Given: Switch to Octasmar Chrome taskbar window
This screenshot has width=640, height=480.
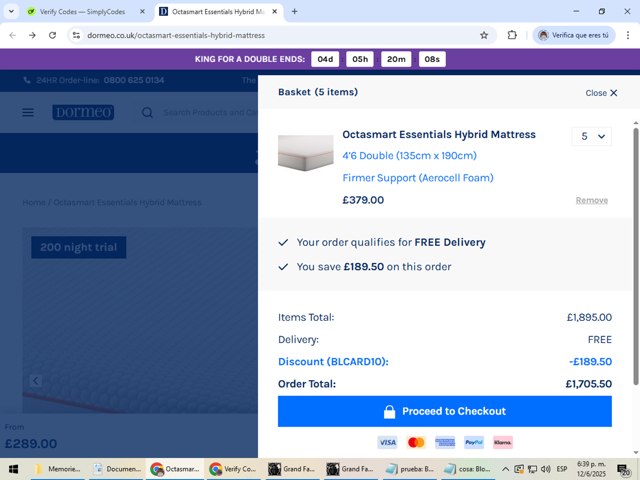Looking at the screenshot, I should [175, 469].
